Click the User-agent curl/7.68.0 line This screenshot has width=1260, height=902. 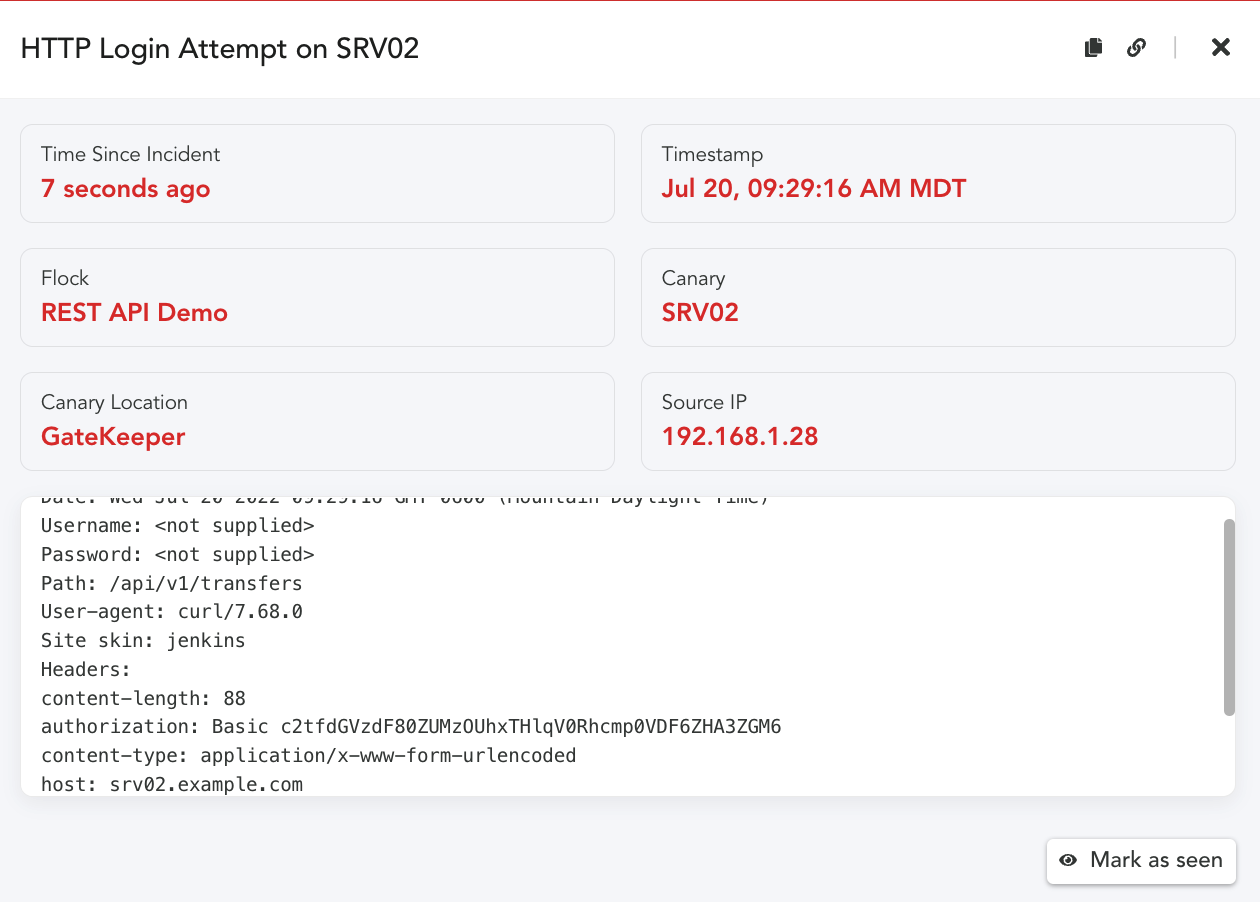[x=171, y=612]
